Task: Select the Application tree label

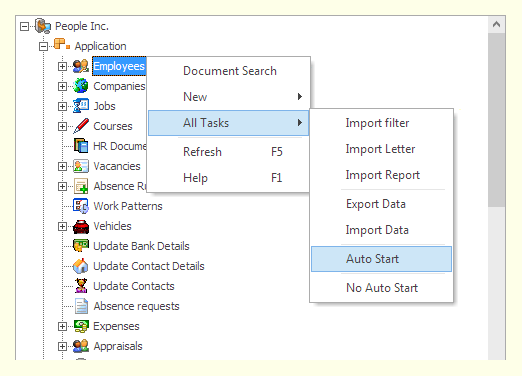Action: (x=100, y=46)
